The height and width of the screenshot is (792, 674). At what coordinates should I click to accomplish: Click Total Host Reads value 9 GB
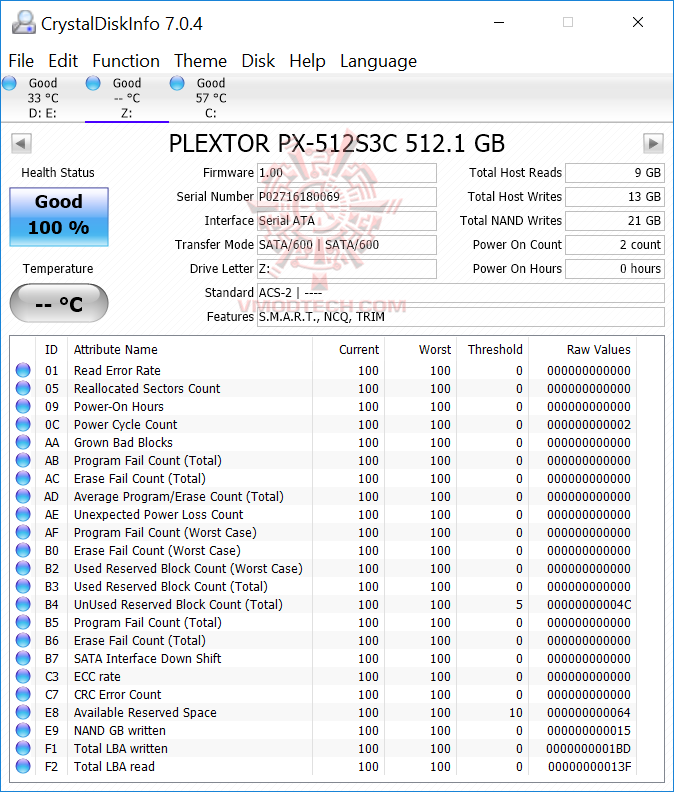click(614, 173)
